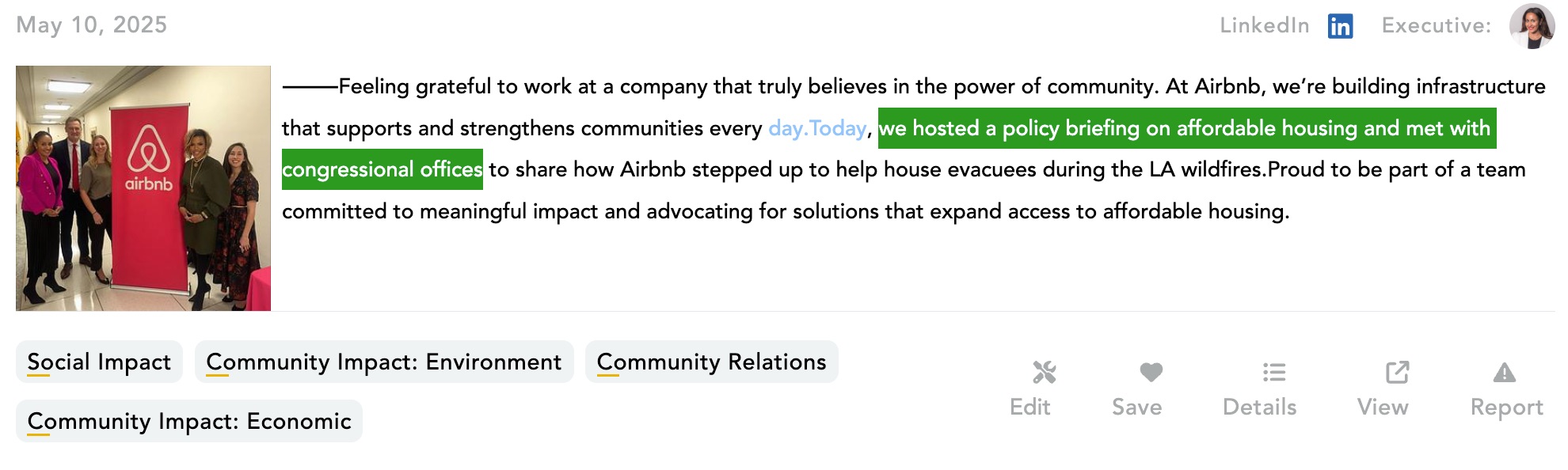Choose the Community Impact: Economic tag
The image size is (1568, 470).
click(189, 422)
